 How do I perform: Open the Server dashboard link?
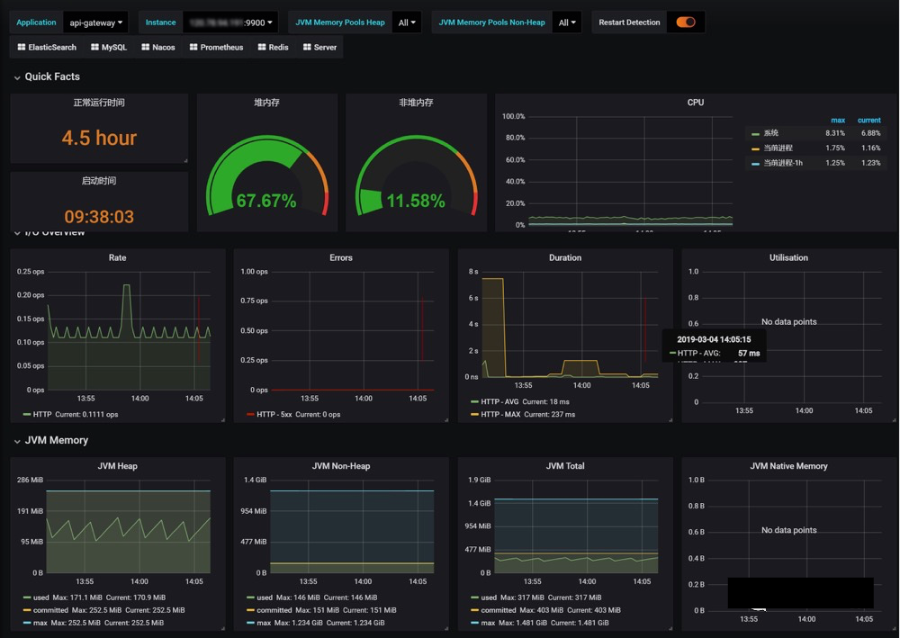tap(320, 47)
